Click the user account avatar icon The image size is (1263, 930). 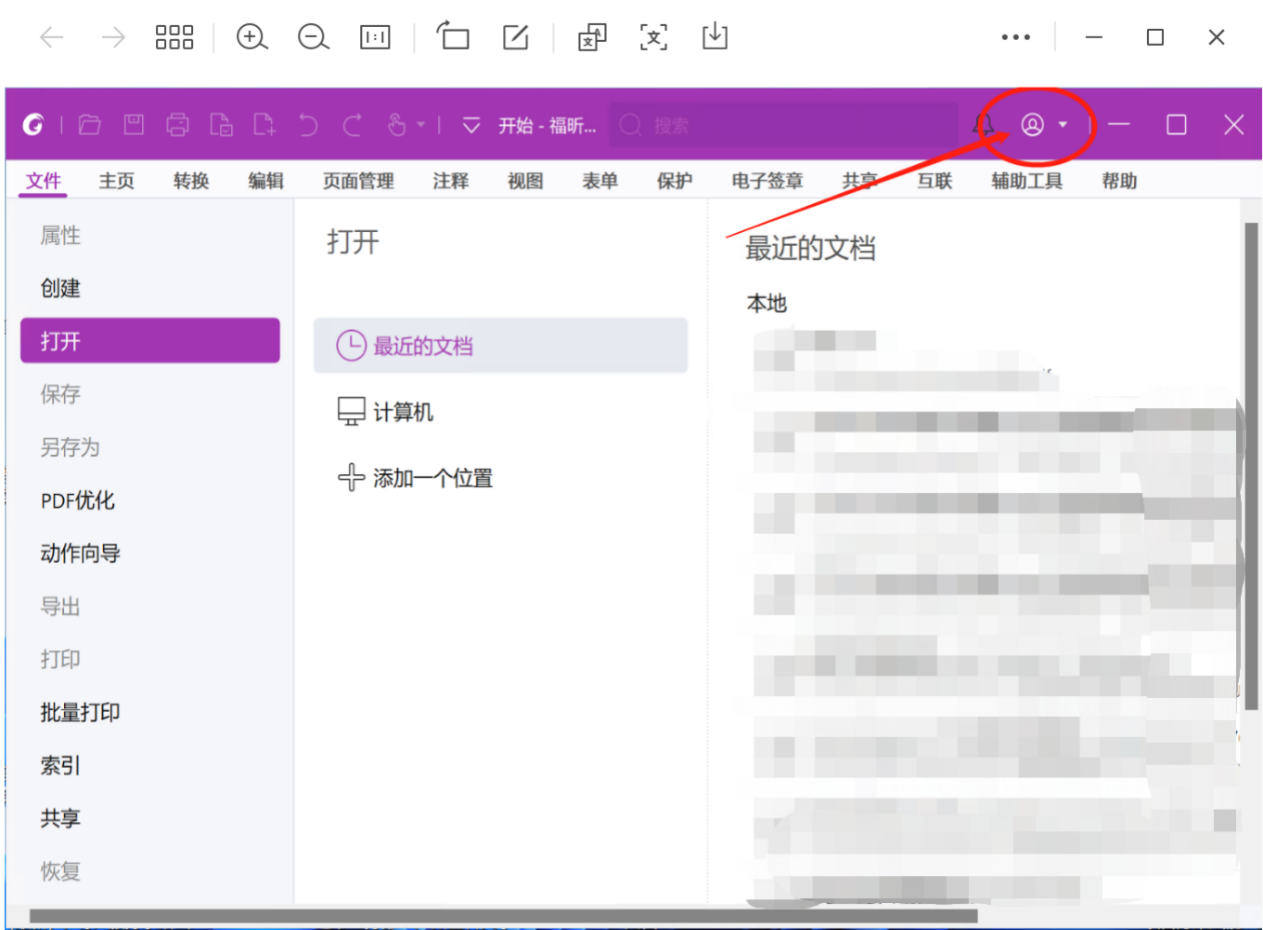[x=1032, y=125]
